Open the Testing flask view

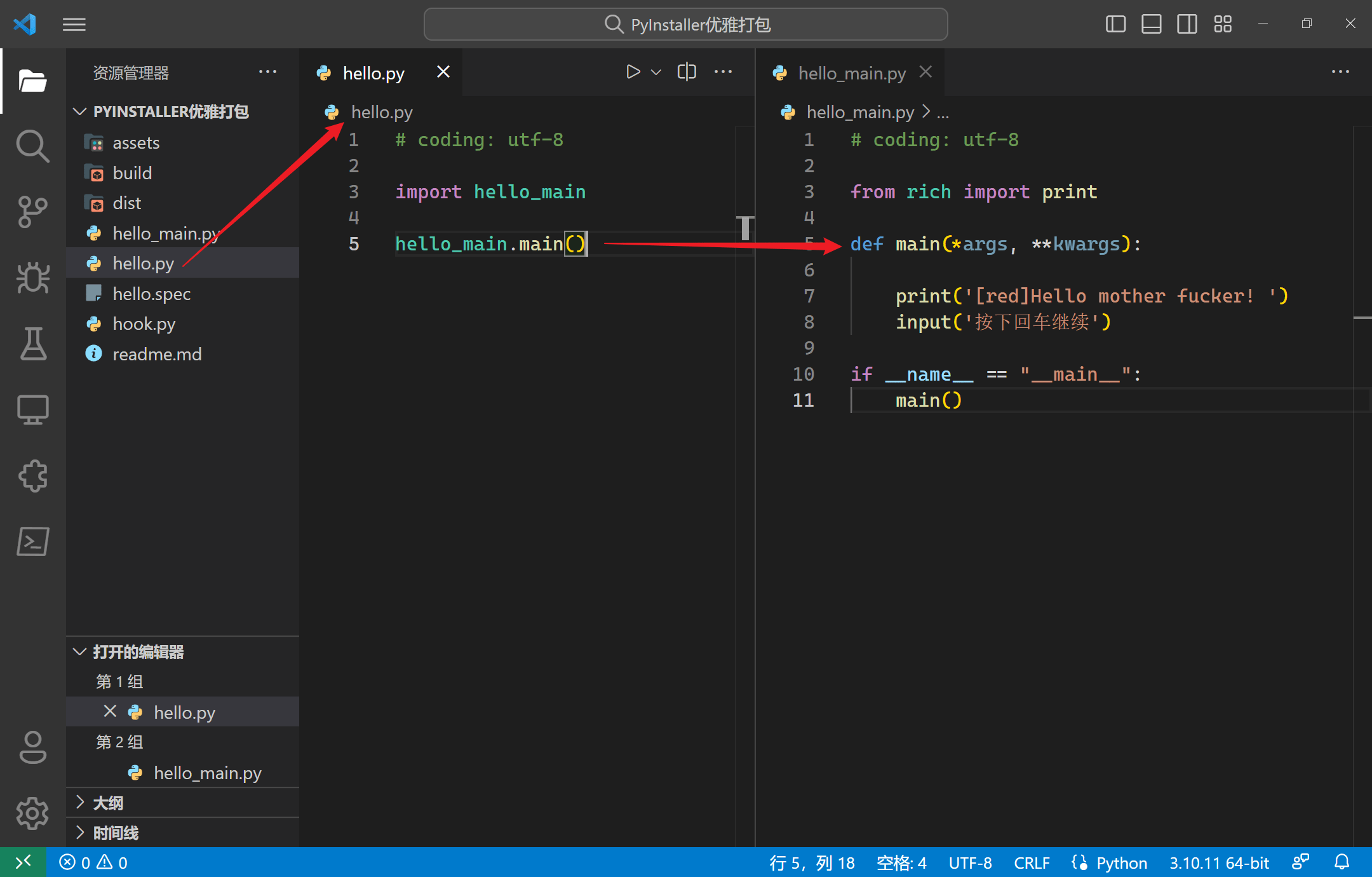click(x=32, y=344)
